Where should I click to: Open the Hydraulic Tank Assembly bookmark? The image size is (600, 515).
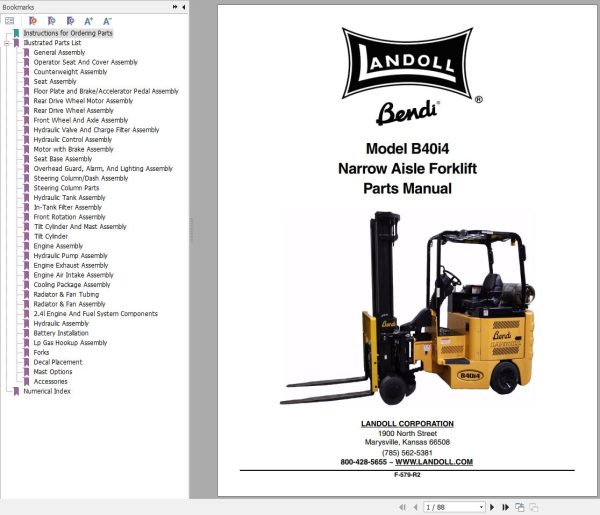69,197
